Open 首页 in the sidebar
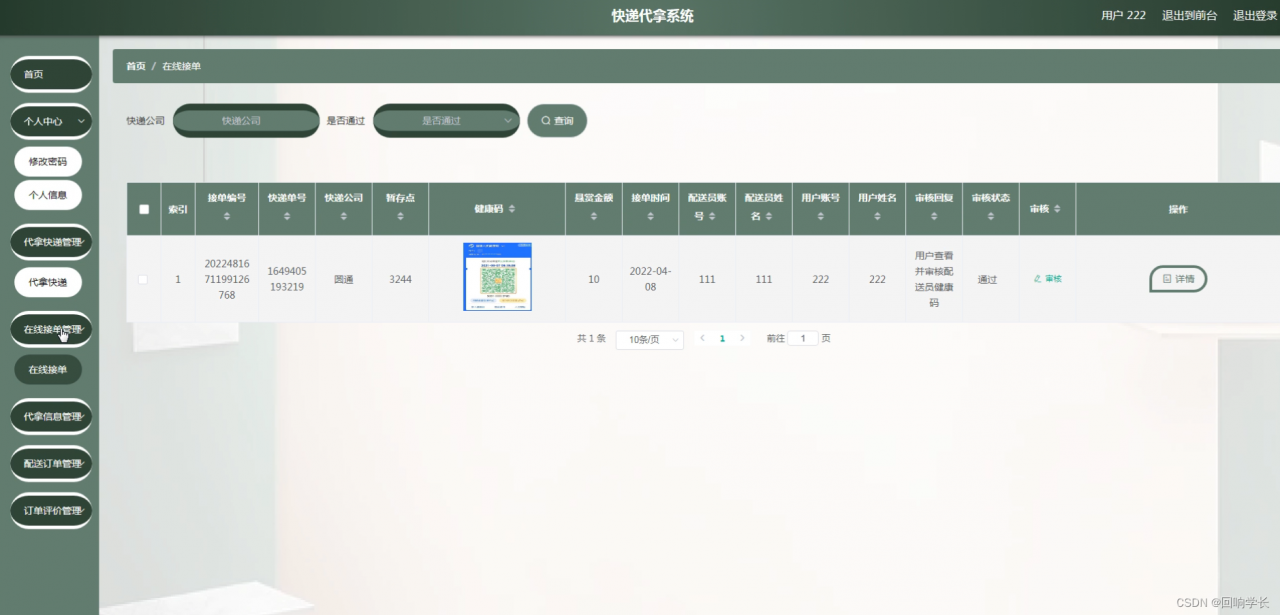 tap(51, 74)
